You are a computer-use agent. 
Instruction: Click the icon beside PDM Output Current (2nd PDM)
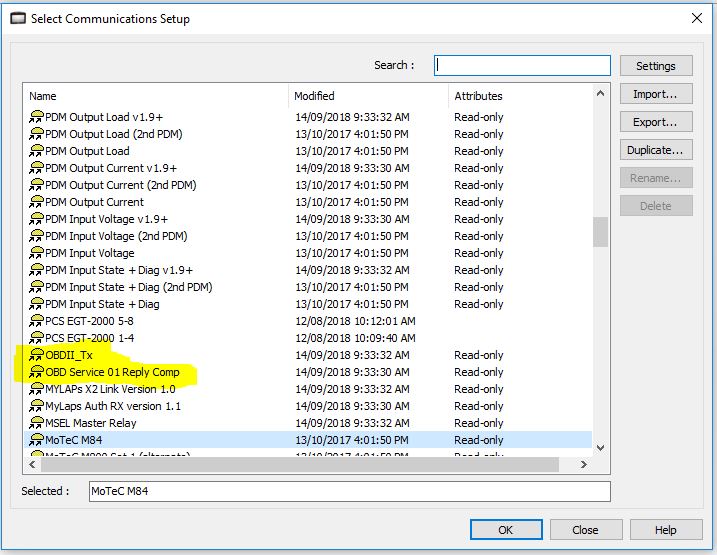(x=37, y=185)
